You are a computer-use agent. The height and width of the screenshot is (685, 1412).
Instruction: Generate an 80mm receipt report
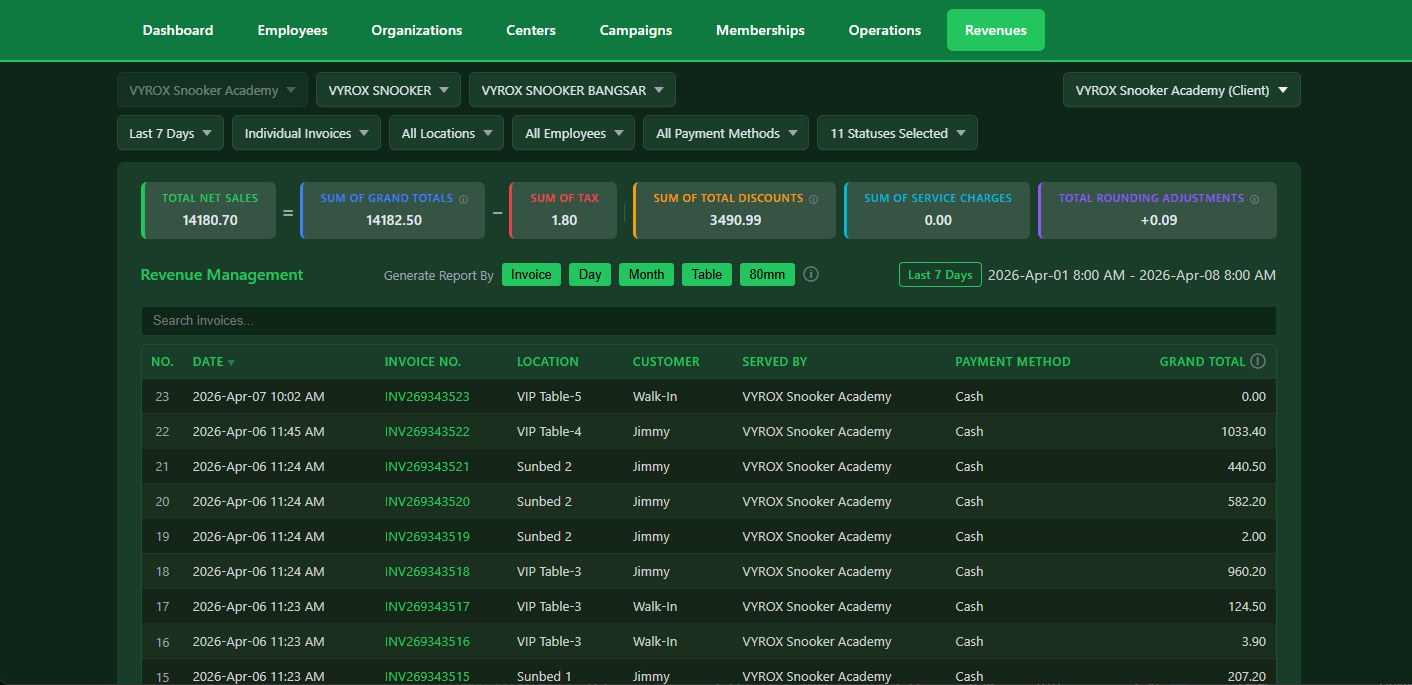(767, 274)
